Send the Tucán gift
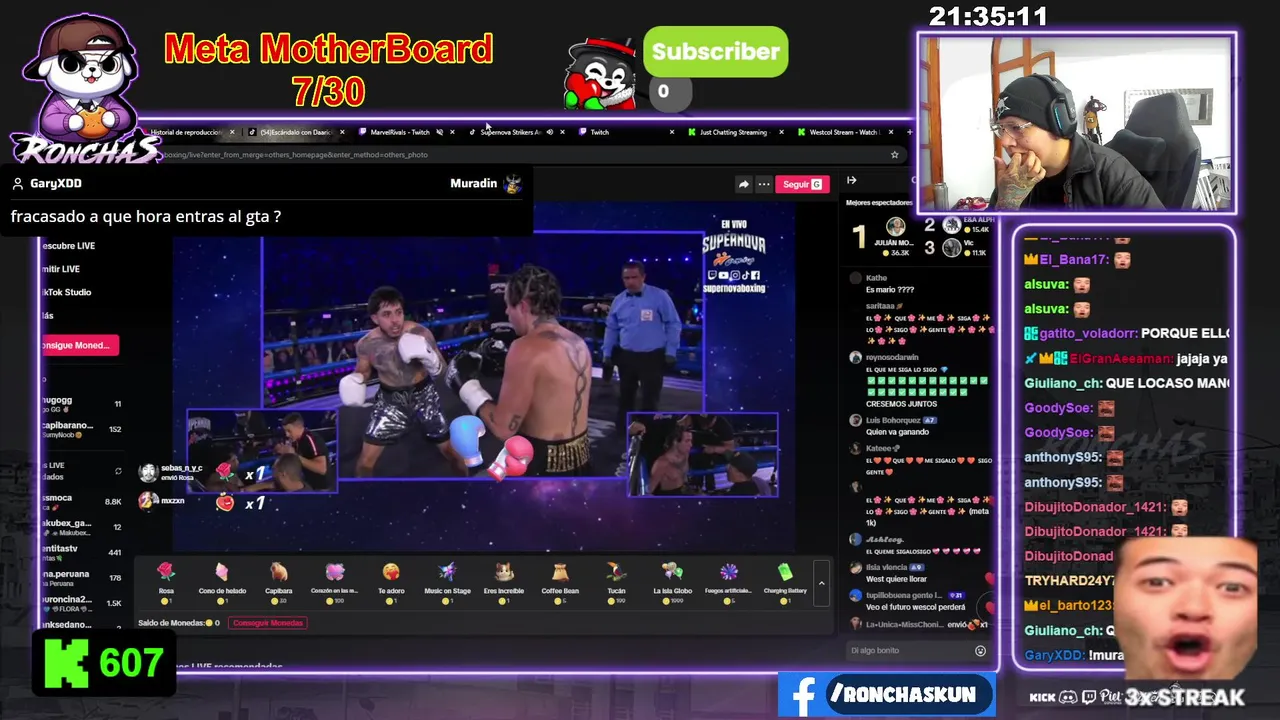This screenshot has height=720, width=1280. (x=616, y=581)
